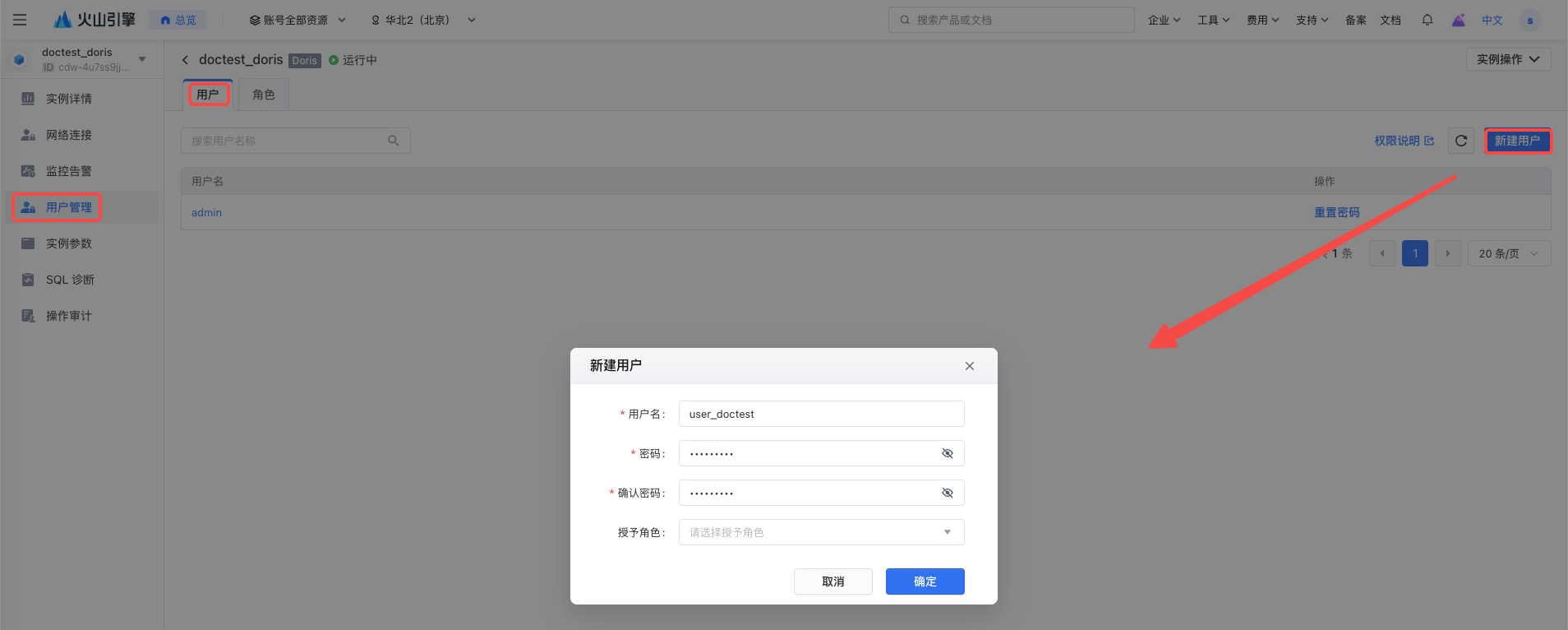Switch to the 角色 tab
This screenshot has height=630, width=1568.
[264, 95]
